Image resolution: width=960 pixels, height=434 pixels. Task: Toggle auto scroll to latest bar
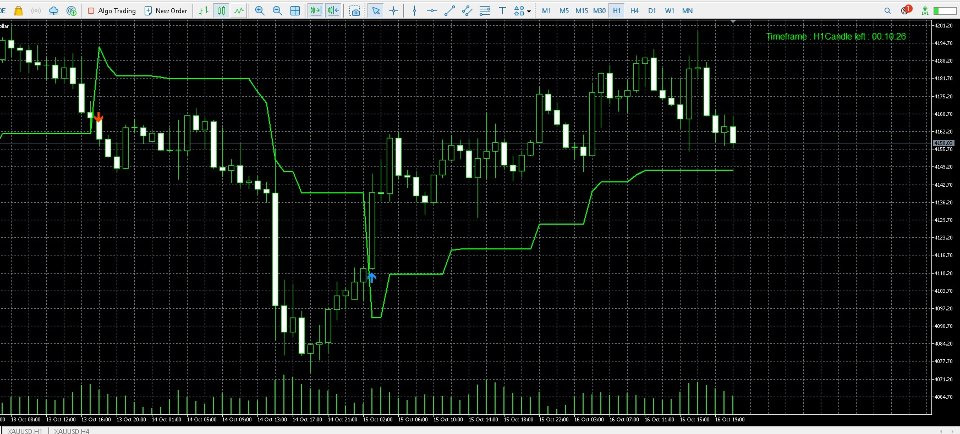(316, 10)
